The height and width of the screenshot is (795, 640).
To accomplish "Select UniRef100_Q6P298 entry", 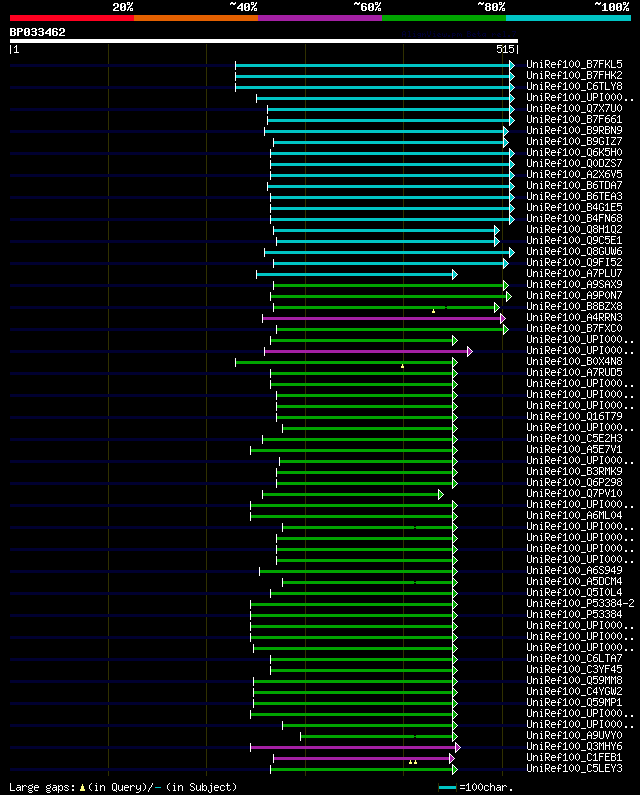I will pos(574,483).
